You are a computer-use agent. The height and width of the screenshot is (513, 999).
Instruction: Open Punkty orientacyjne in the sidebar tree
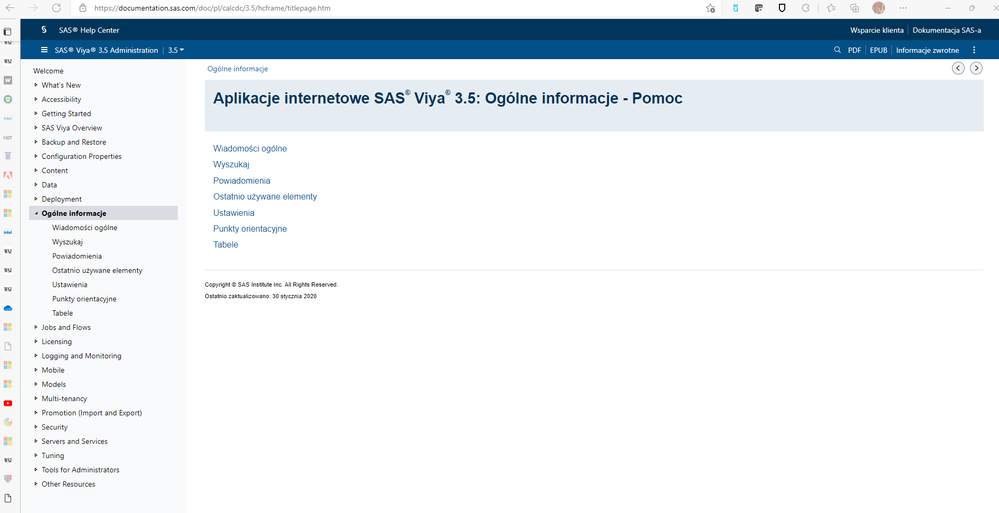pyautogui.click(x=84, y=298)
